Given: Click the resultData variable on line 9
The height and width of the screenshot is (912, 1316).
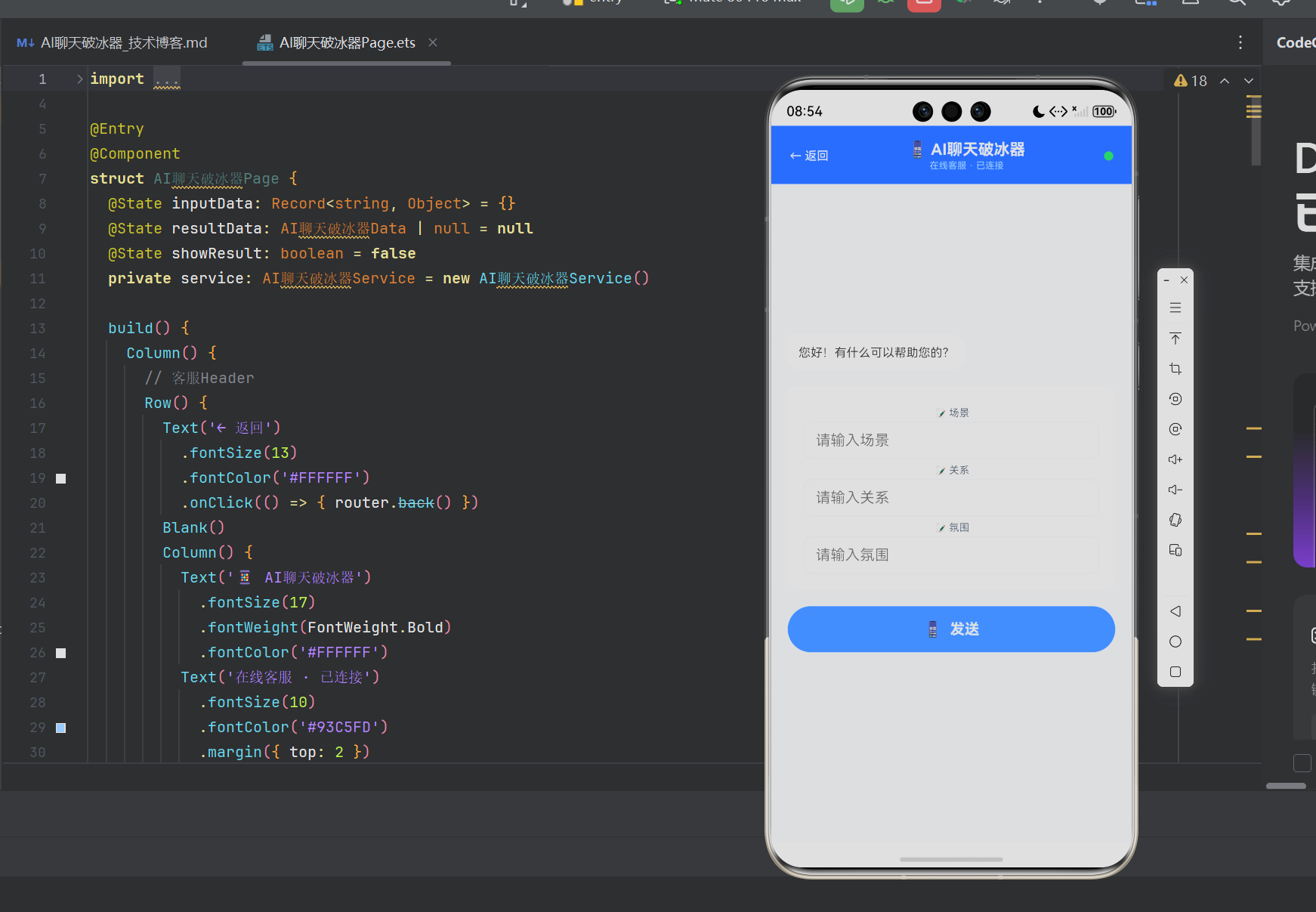Looking at the screenshot, I should [217, 229].
